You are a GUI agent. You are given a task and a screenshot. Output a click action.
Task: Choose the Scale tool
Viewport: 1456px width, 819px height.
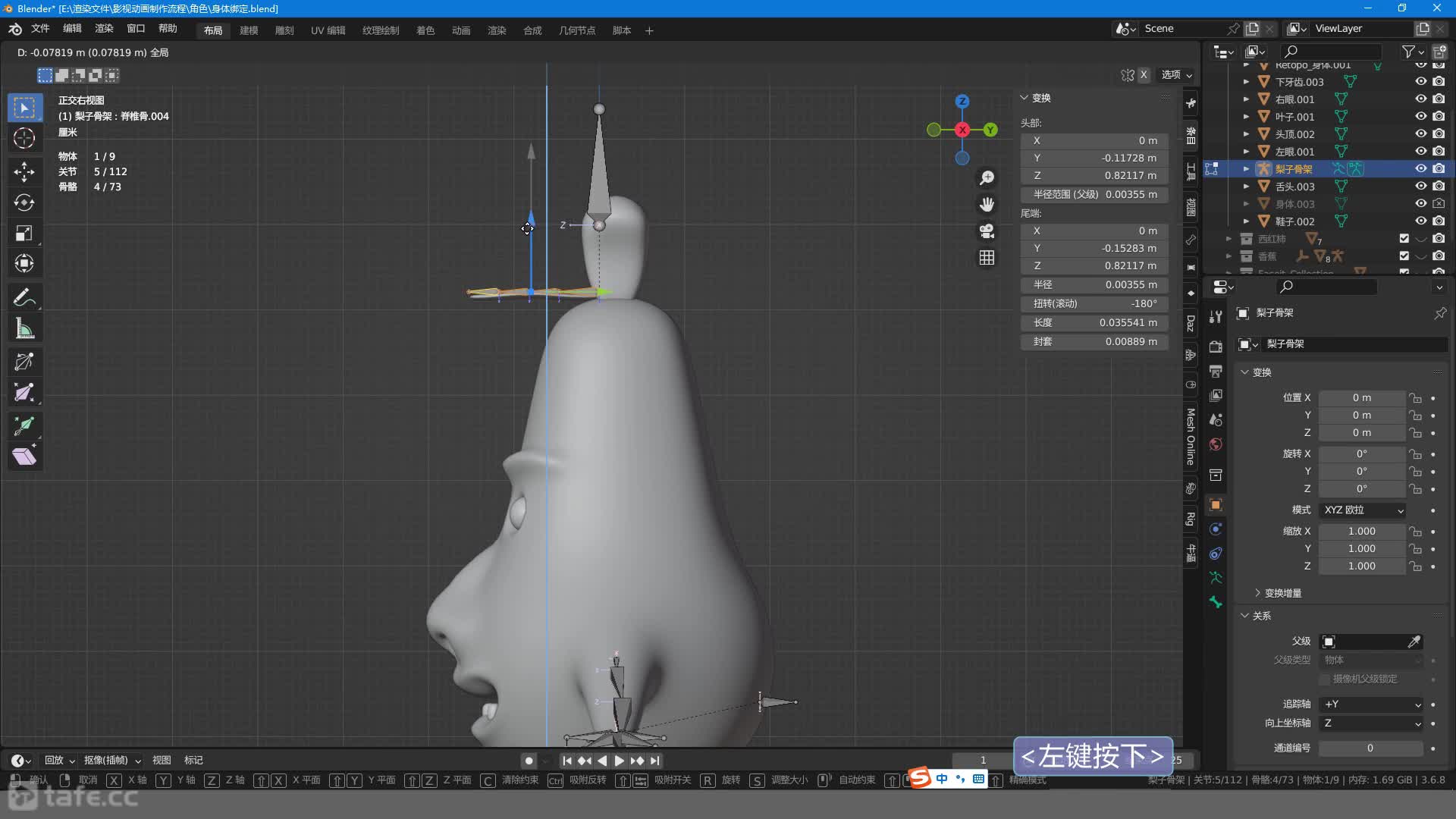[24, 233]
